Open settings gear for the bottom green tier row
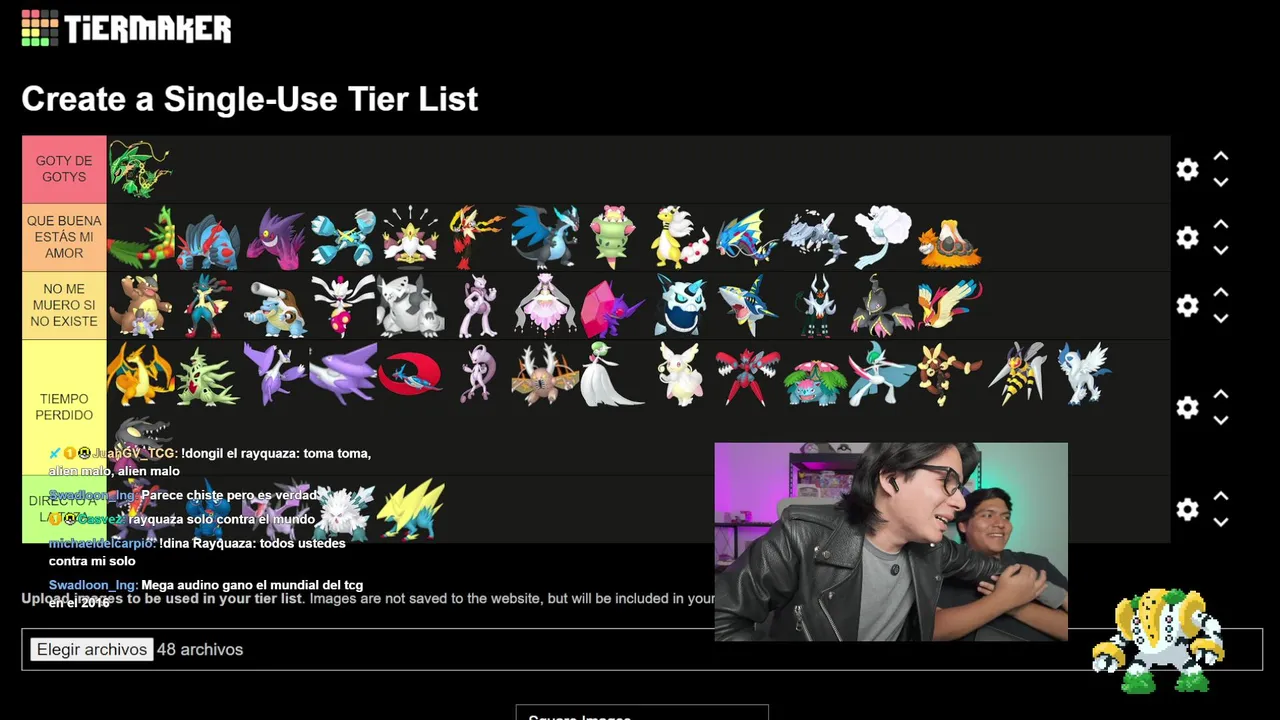 point(1187,510)
